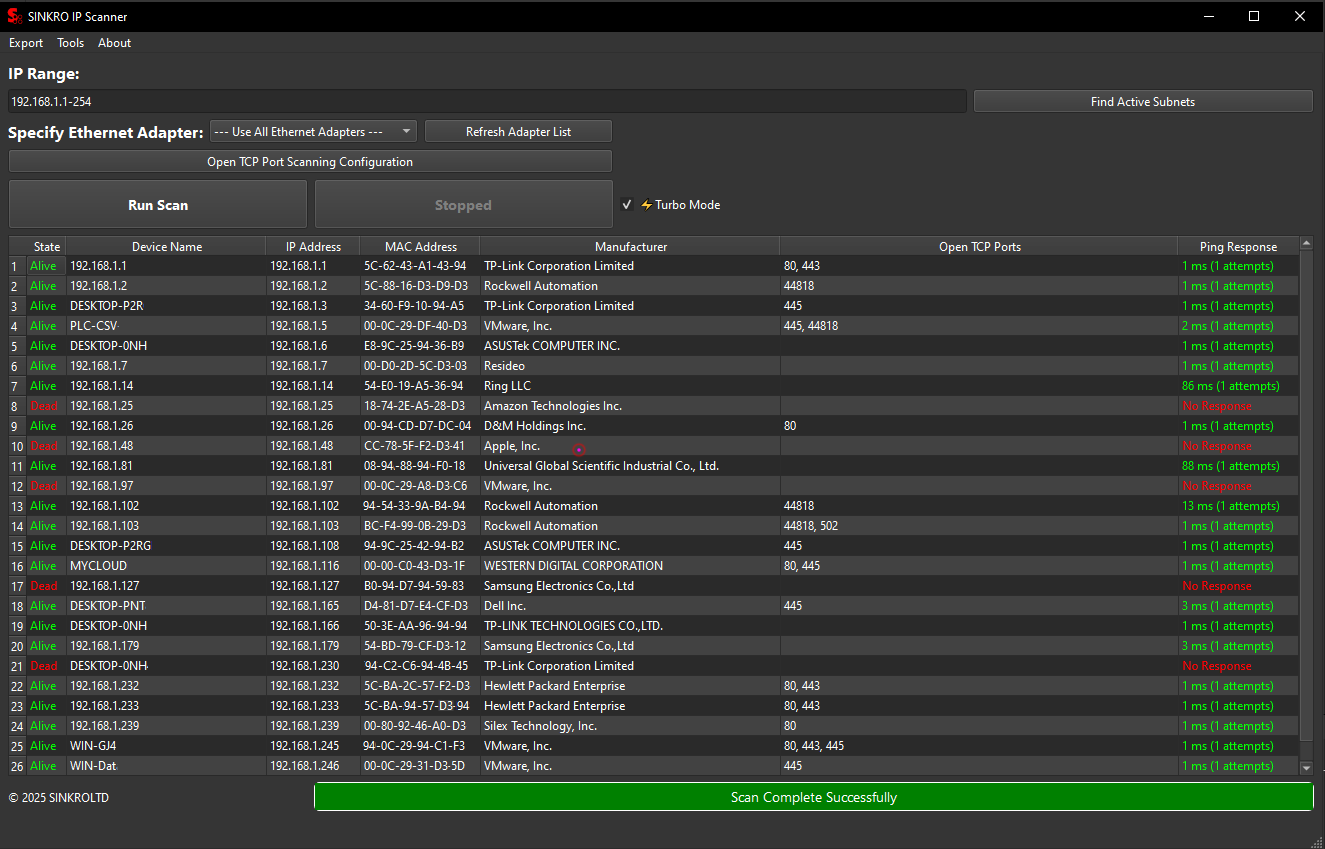The height and width of the screenshot is (849, 1325).
Task: Click manufacturer WESTERN DIGITAL CORPORATION
Action: (573, 566)
